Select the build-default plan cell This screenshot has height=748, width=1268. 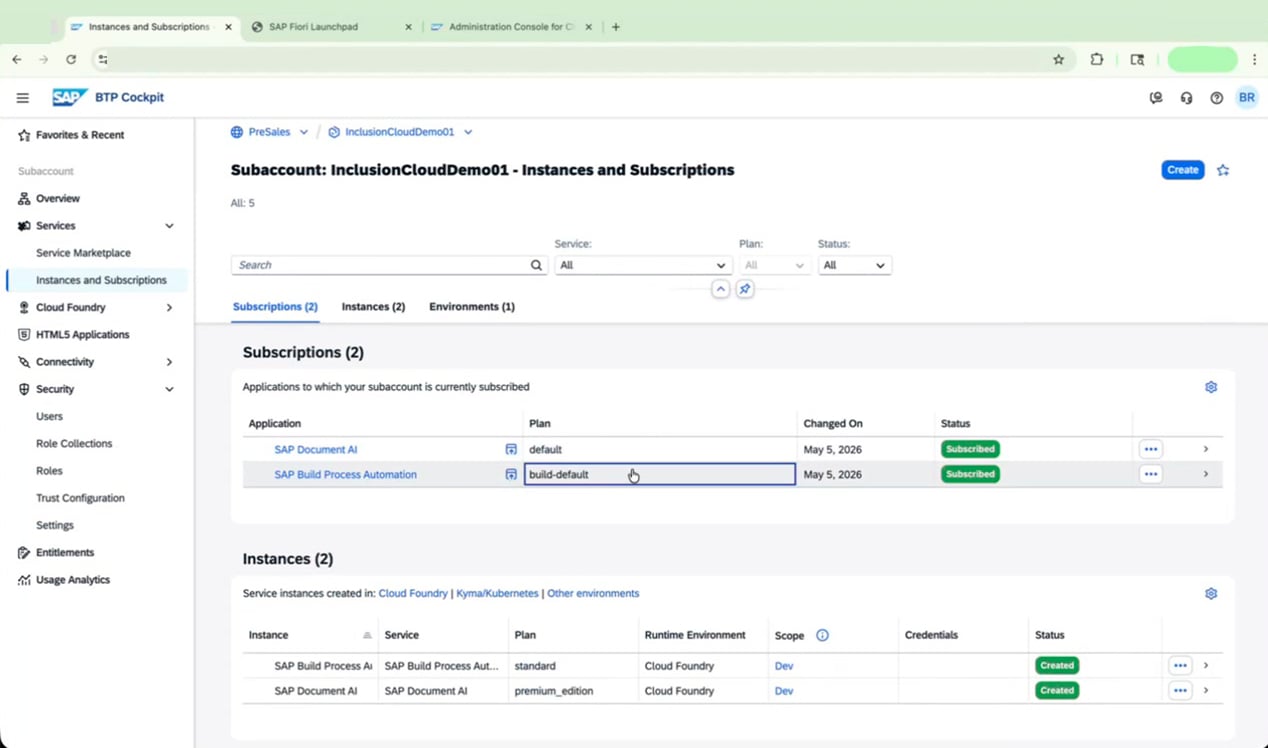coord(660,474)
